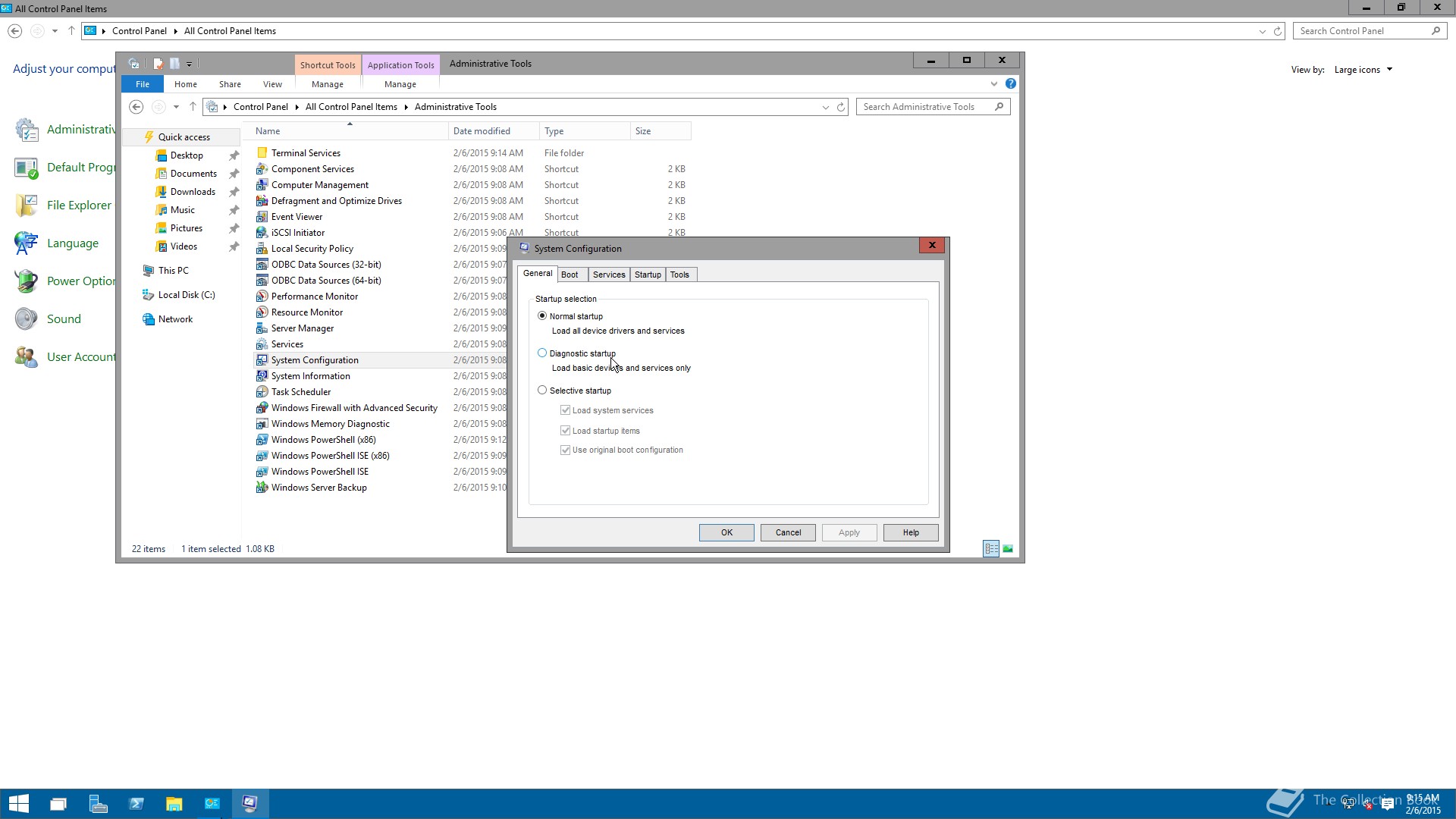Select Server Manager icon
The width and height of the screenshot is (1456, 819).
pos(262,328)
